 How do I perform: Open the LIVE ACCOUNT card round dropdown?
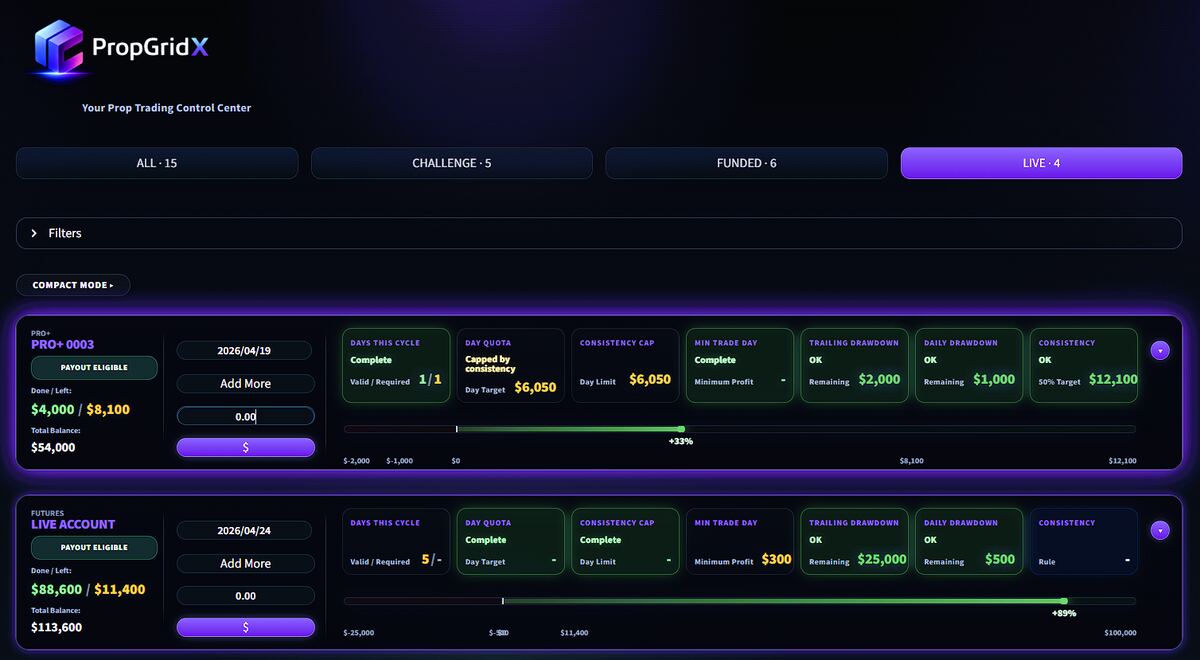coord(1160,530)
